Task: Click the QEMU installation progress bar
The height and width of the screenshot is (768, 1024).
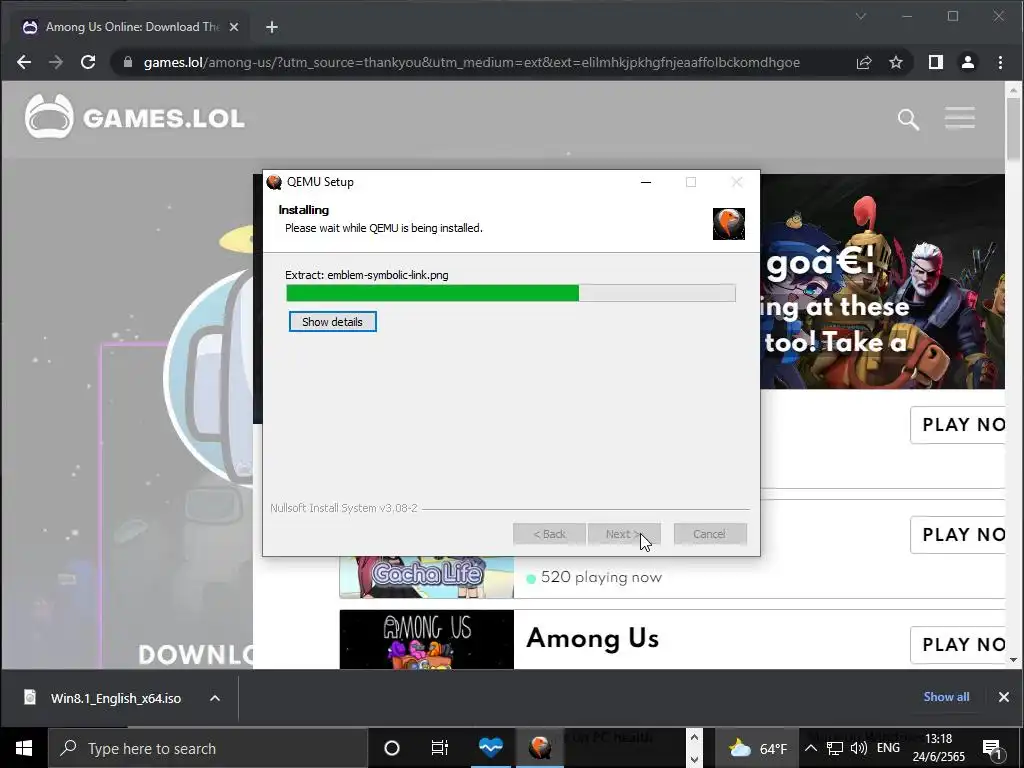Action: (511, 293)
